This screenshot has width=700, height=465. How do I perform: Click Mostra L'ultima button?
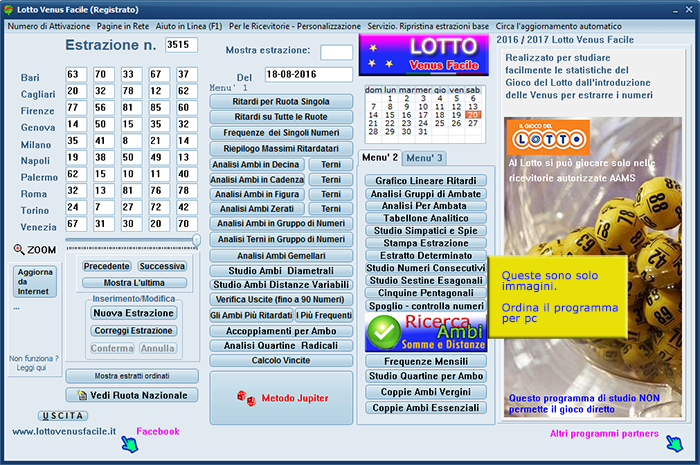[134, 282]
